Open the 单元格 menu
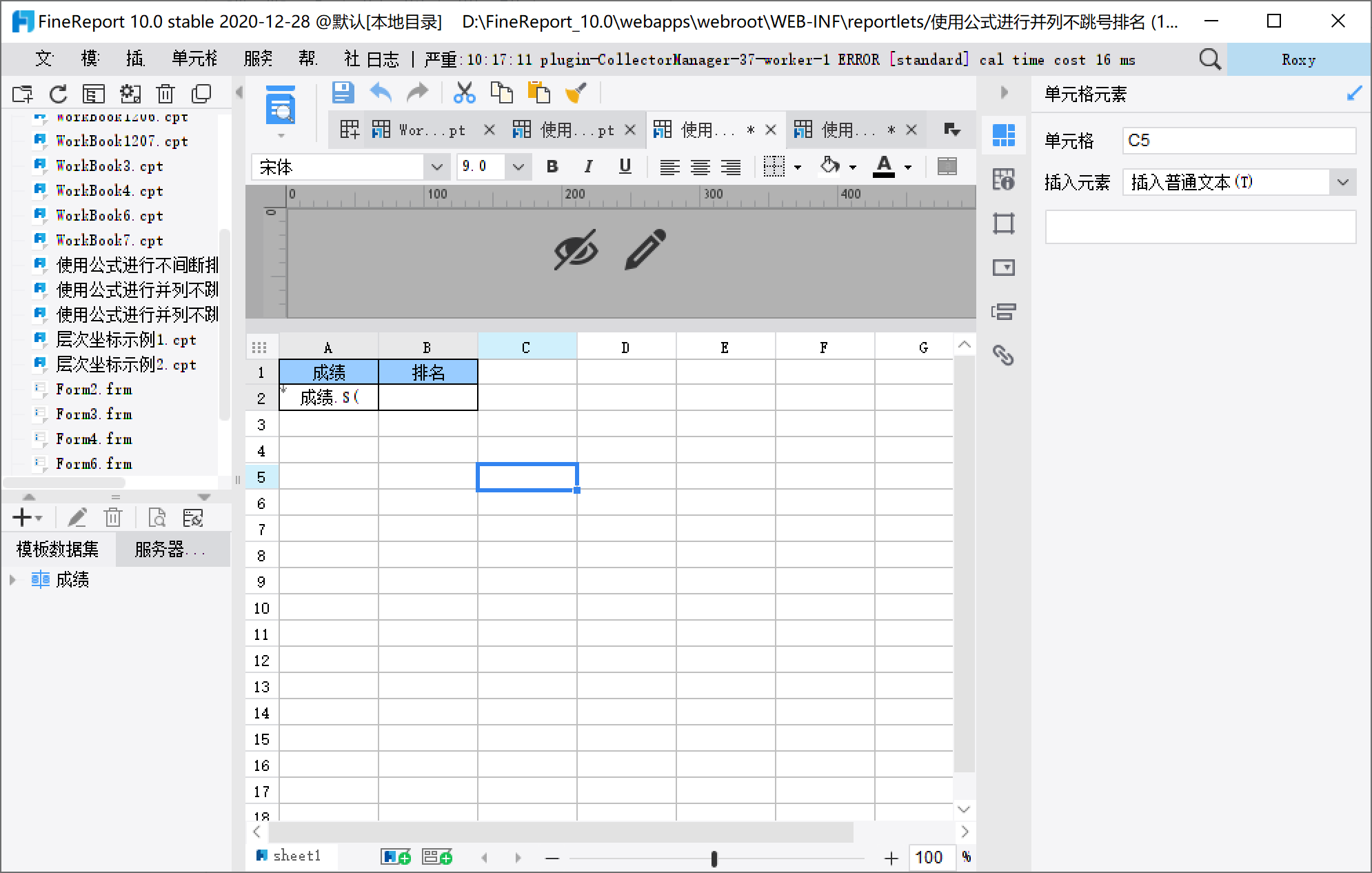The width and height of the screenshot is (1372, 873). 194,59
